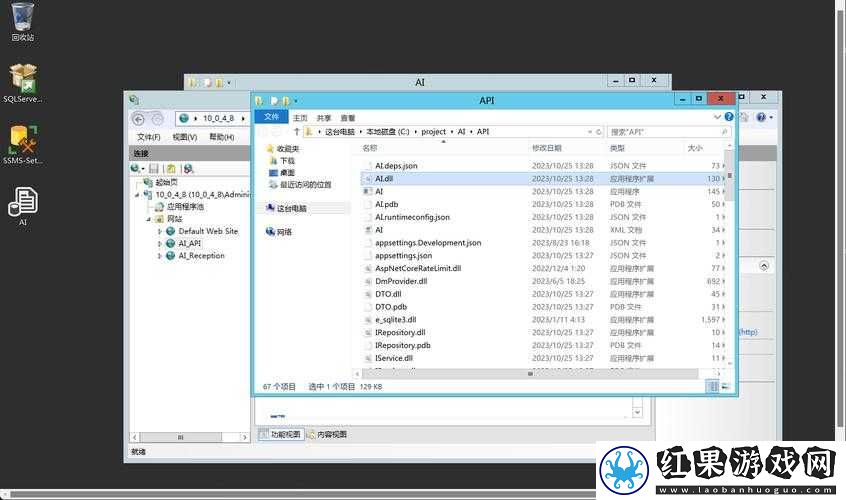Click the http browse link in IIS actions
Image resolution: width=846 pixels, height=500 pixels.
[748, 332]
